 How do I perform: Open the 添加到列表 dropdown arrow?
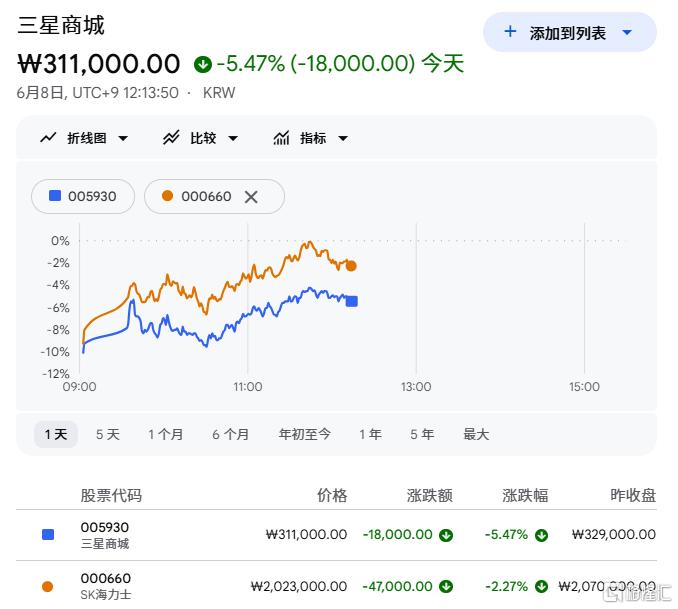[627, 32]
